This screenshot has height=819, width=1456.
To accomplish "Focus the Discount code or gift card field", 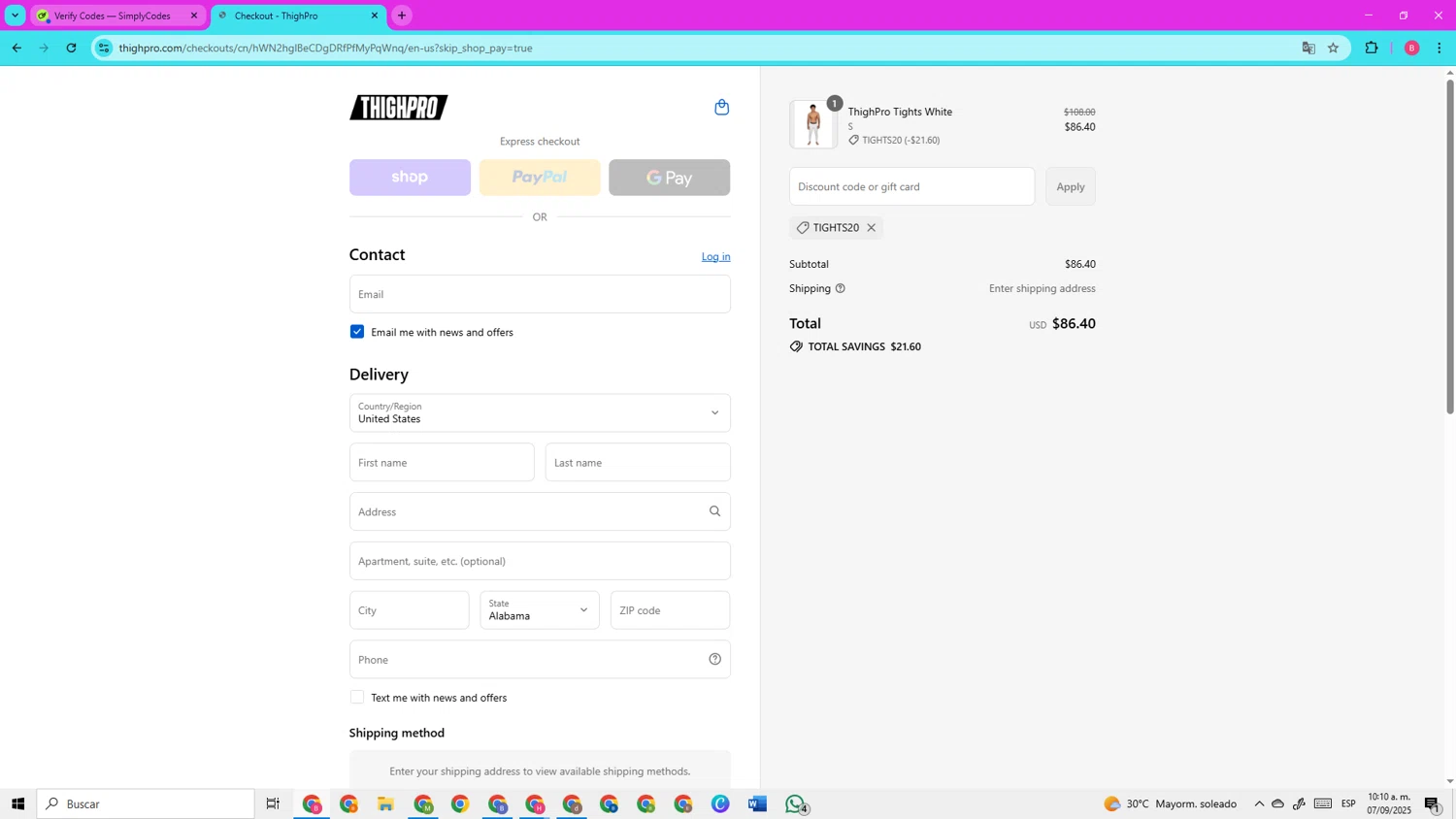I will coord(912,186).
